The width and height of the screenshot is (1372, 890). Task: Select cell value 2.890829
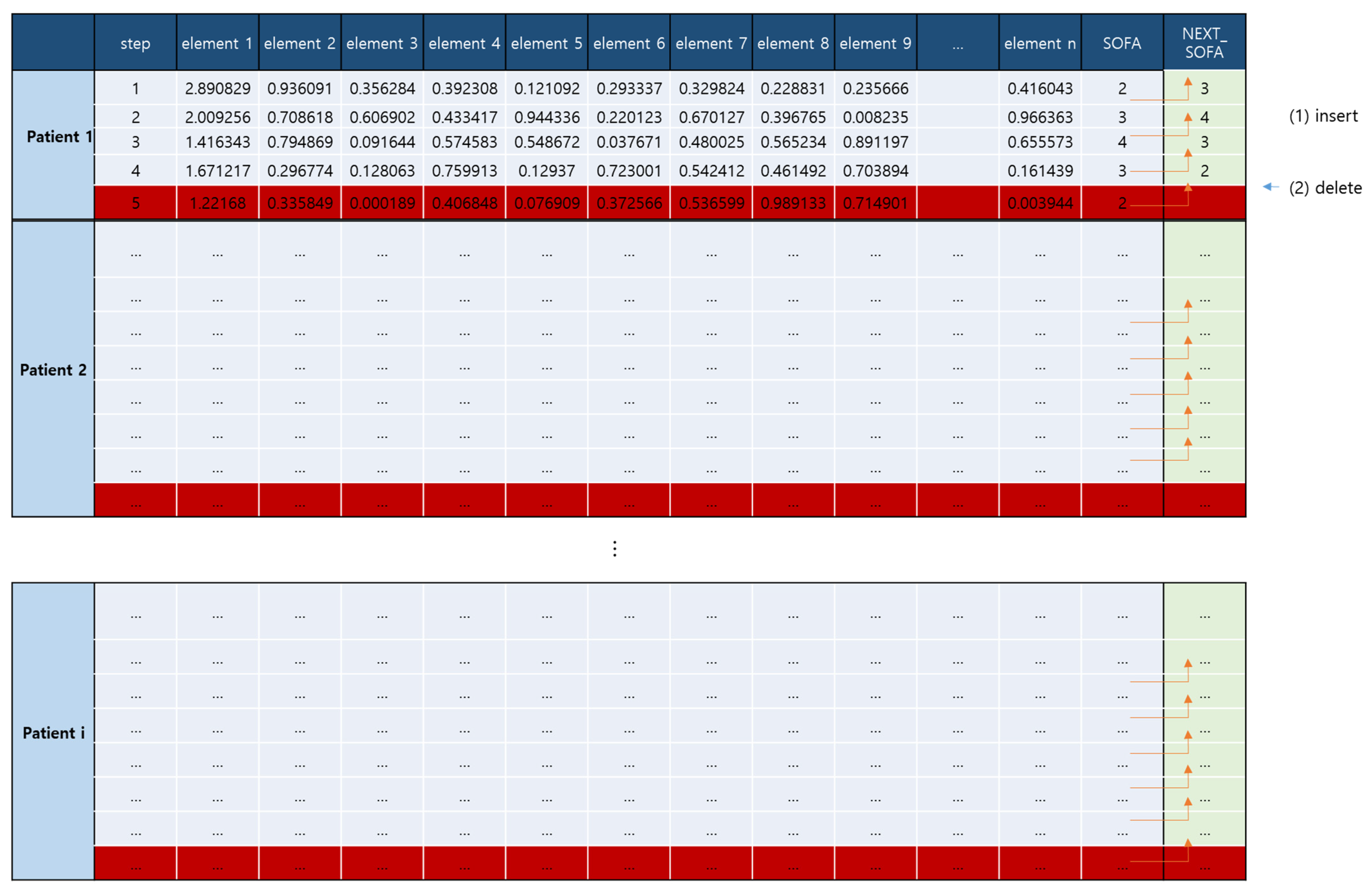click(x=217, y=88)
